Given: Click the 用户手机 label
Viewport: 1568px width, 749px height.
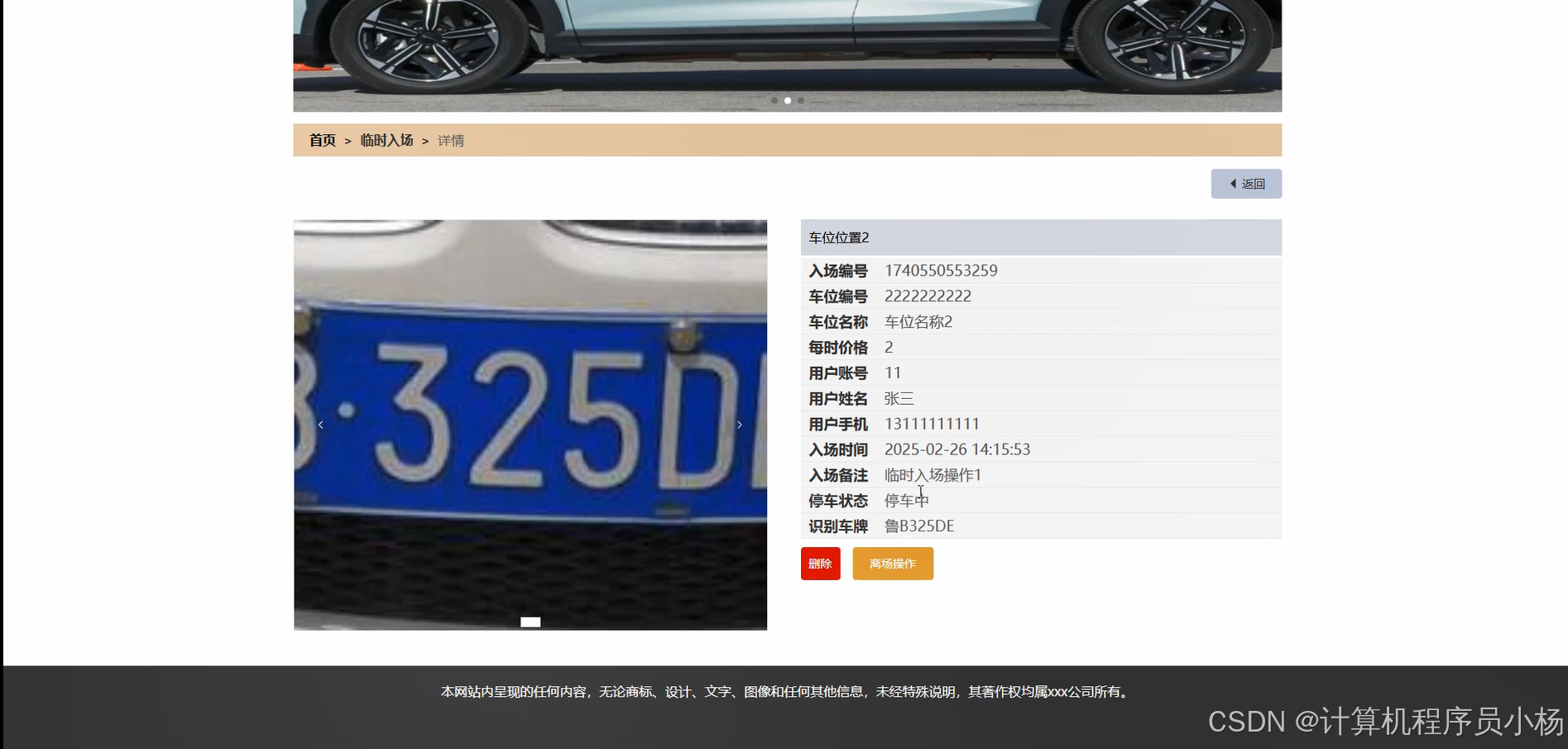Looking at the screenshot, I should pos(838,425).
